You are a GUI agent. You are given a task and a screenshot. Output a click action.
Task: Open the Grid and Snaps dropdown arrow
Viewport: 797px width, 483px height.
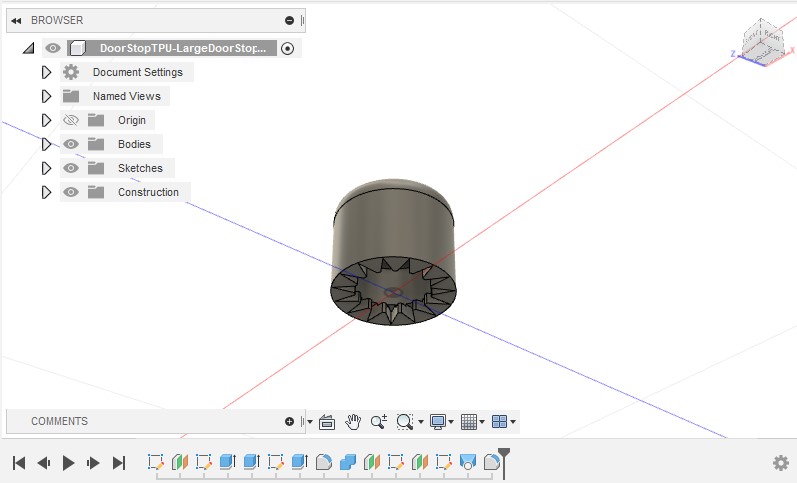point(482,422)
